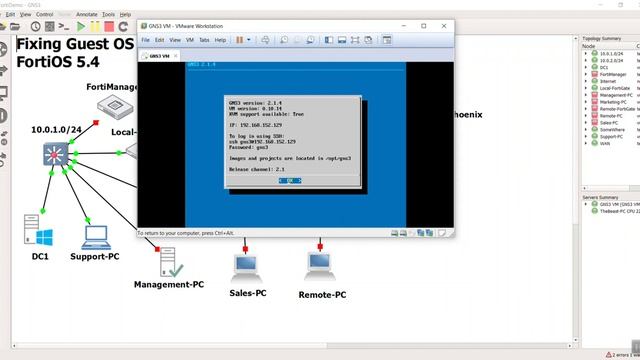
Task: Click the errors warning indicator in status bar
Action: tap(622, 355)
